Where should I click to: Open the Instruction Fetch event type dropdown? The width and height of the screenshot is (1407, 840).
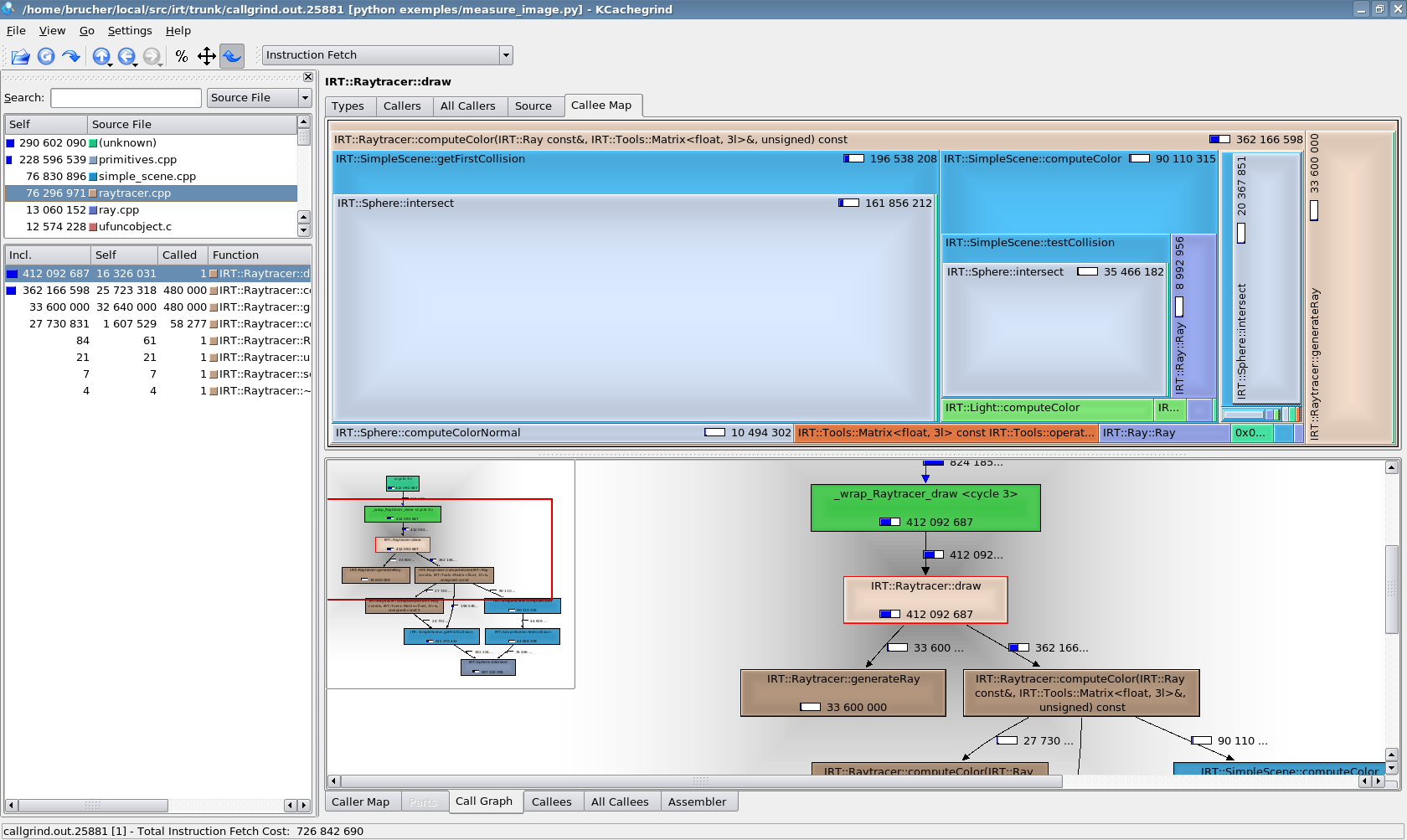click(x=505, y=55)
